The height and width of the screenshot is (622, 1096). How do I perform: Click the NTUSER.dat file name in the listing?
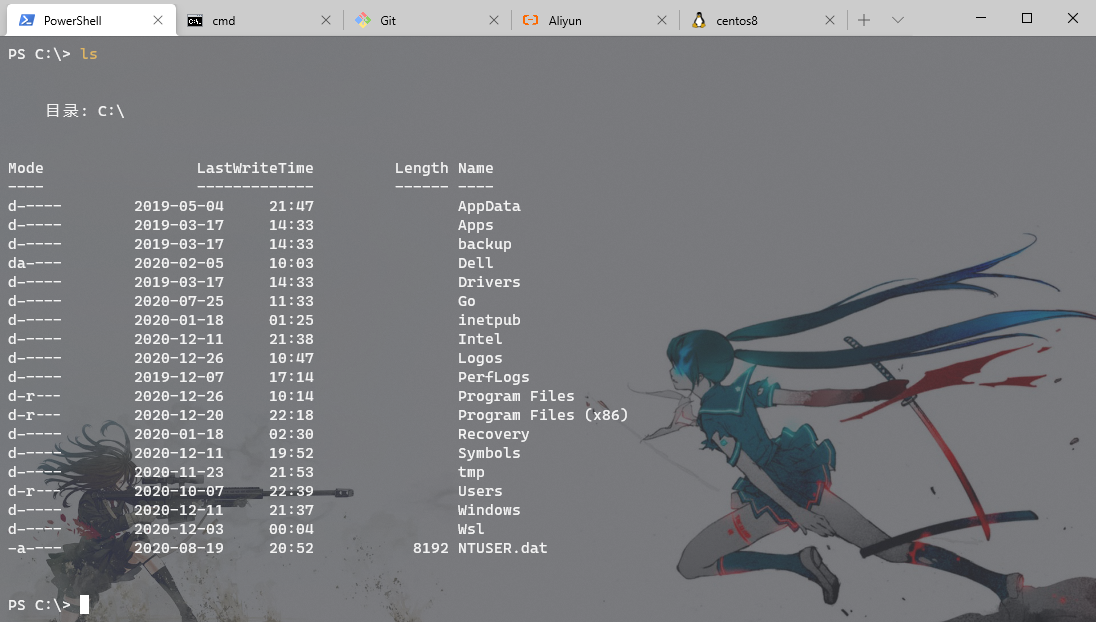pos(503,548)
